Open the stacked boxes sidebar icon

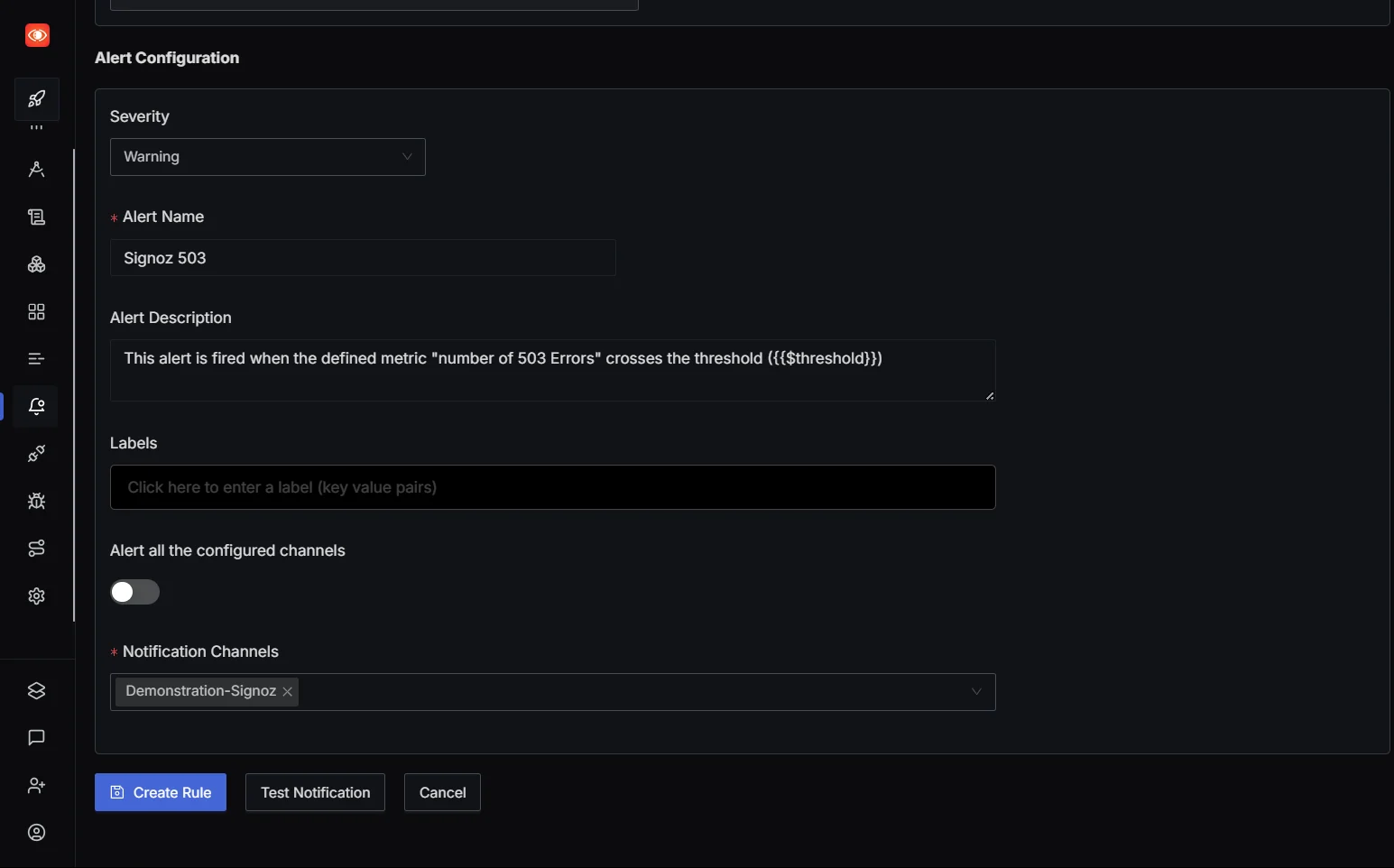37,264
